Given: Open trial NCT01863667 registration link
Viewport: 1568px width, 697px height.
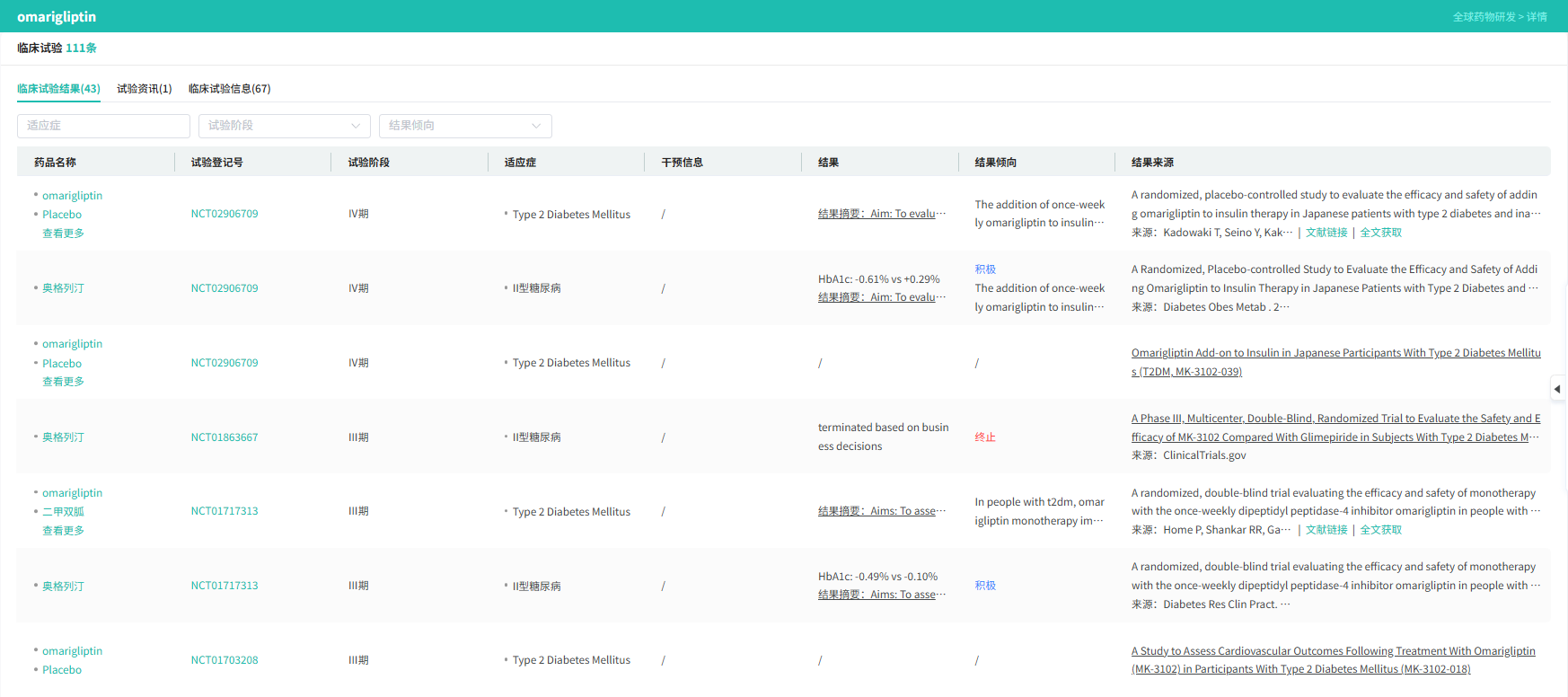Looking at the screenshot, I should pyautogui.click(x=225, y=437).
